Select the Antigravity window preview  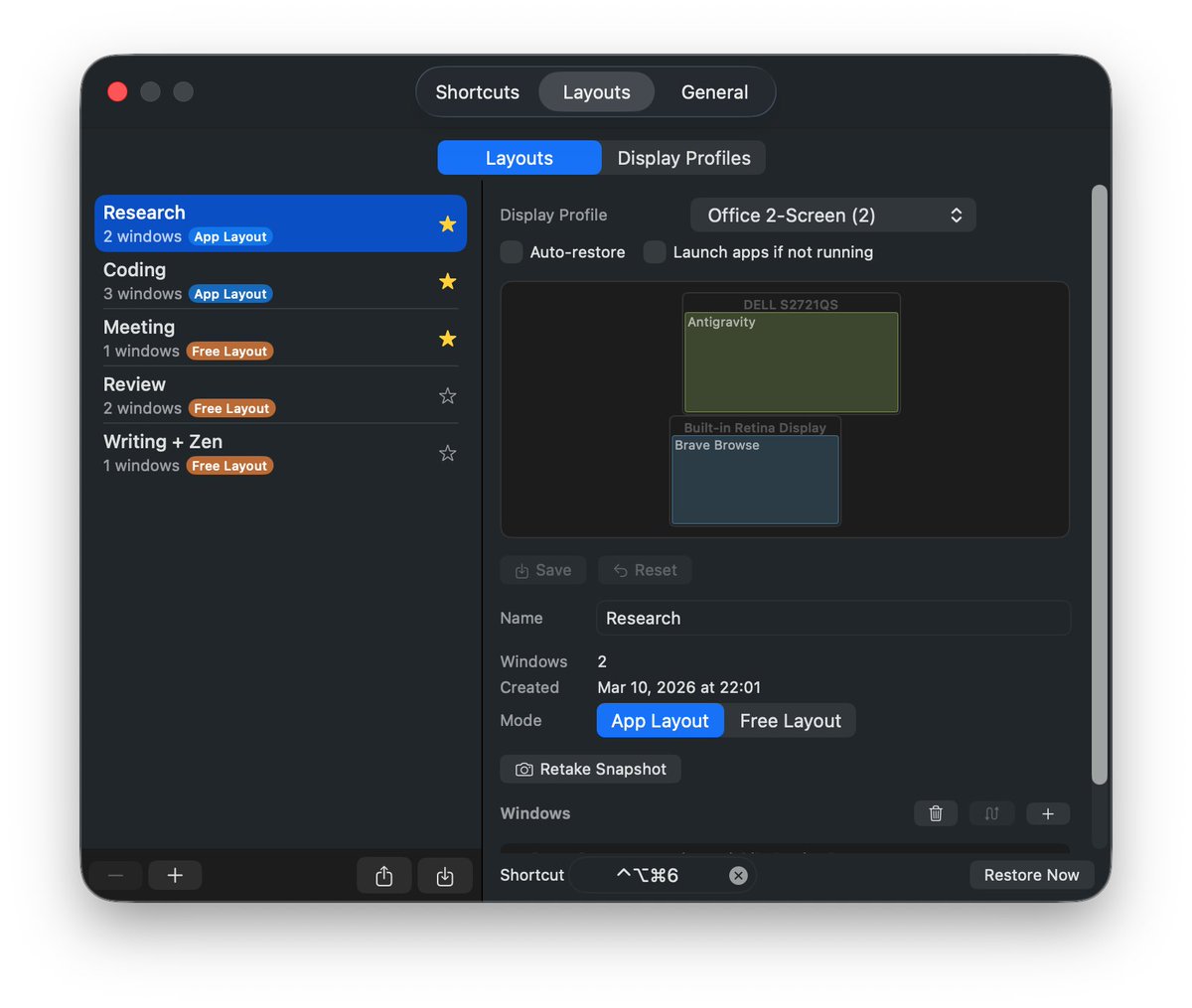(x=792, y=362)
